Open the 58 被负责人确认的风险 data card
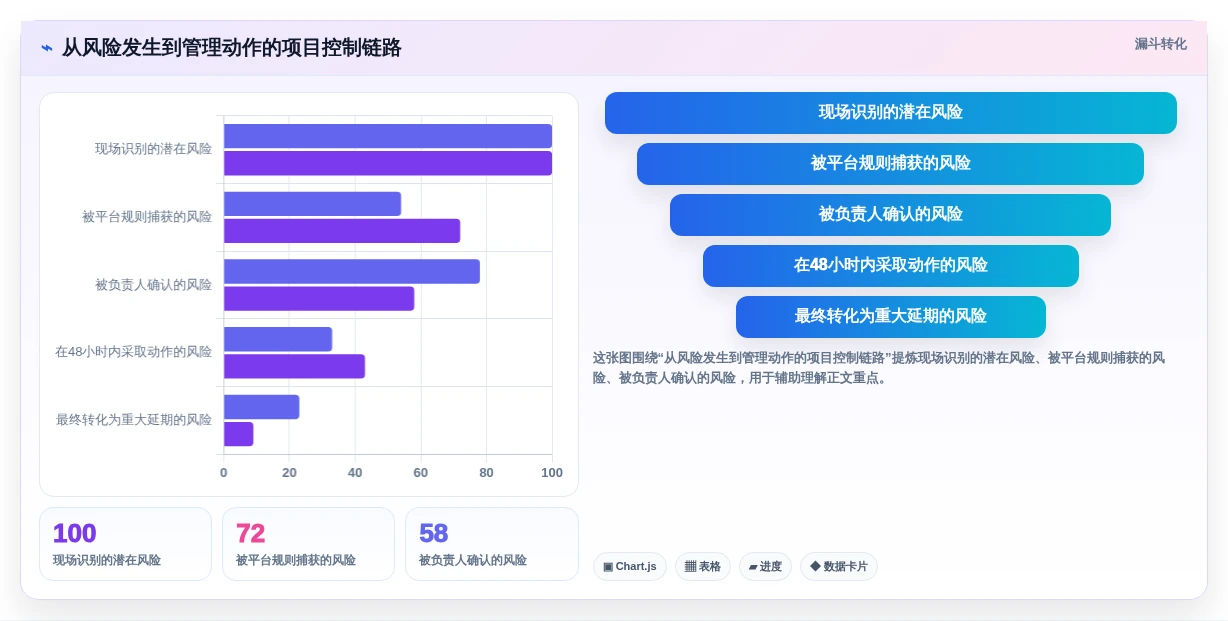This screenshot has width=1228, height=621. coord(491,544)
